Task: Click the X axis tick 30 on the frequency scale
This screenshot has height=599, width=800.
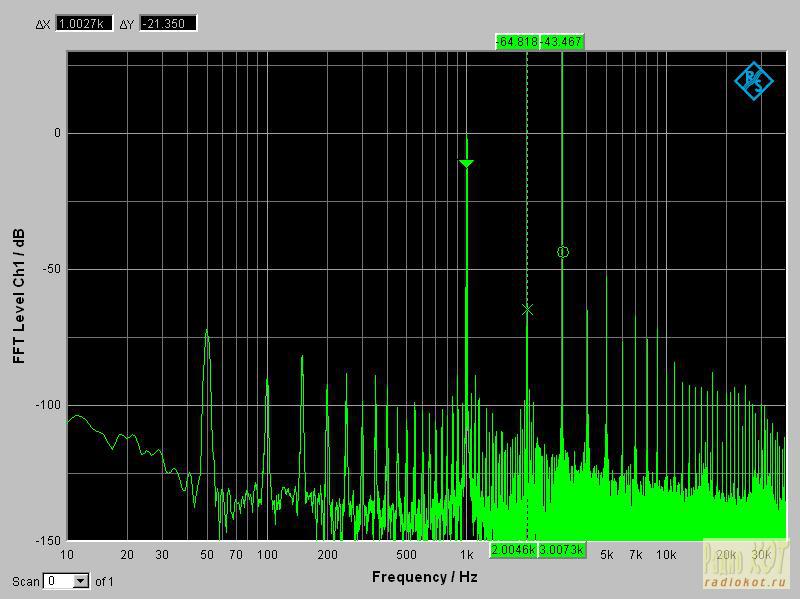Action: (x=162, y=555)
